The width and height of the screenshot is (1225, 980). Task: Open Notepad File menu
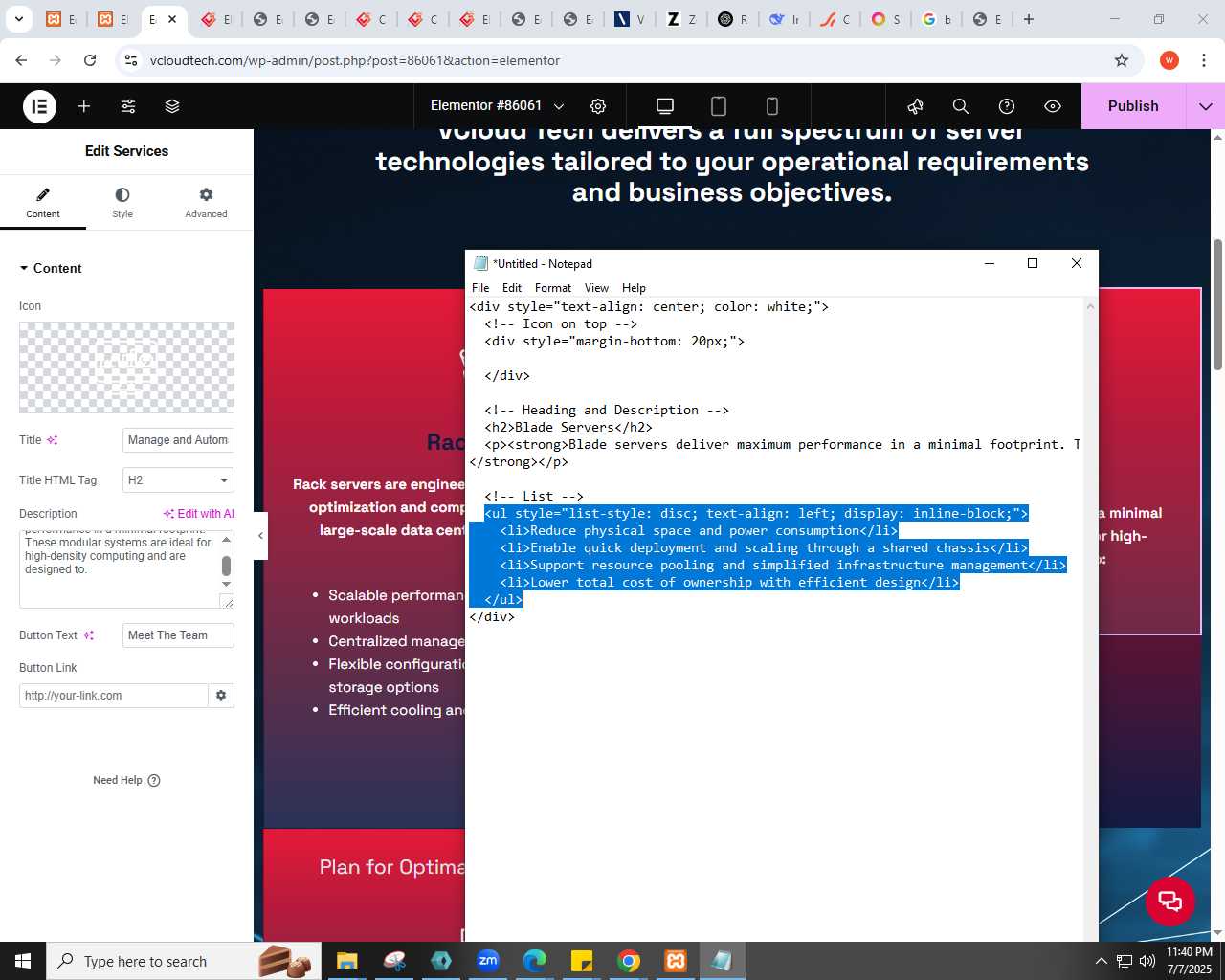[480, 288]
